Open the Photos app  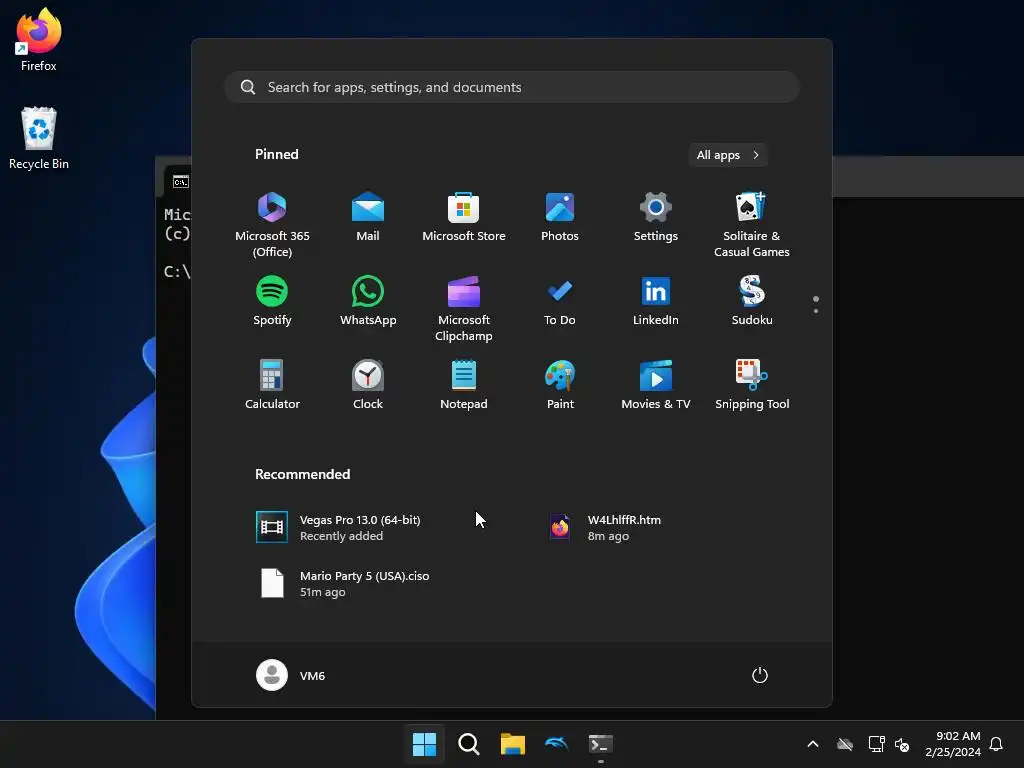tap(560, 217)
